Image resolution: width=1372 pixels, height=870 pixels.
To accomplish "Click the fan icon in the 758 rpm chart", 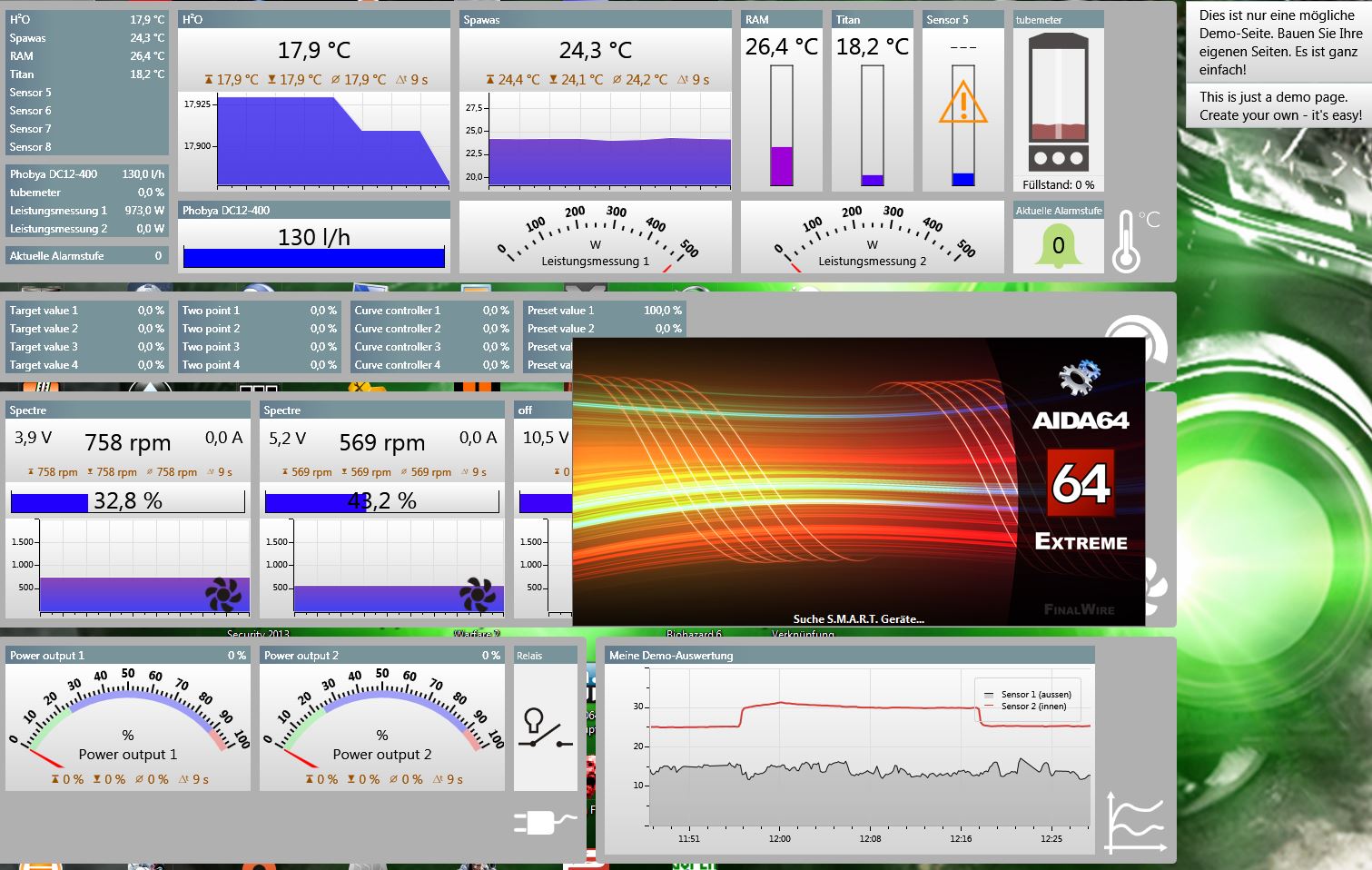I will 223,595.
